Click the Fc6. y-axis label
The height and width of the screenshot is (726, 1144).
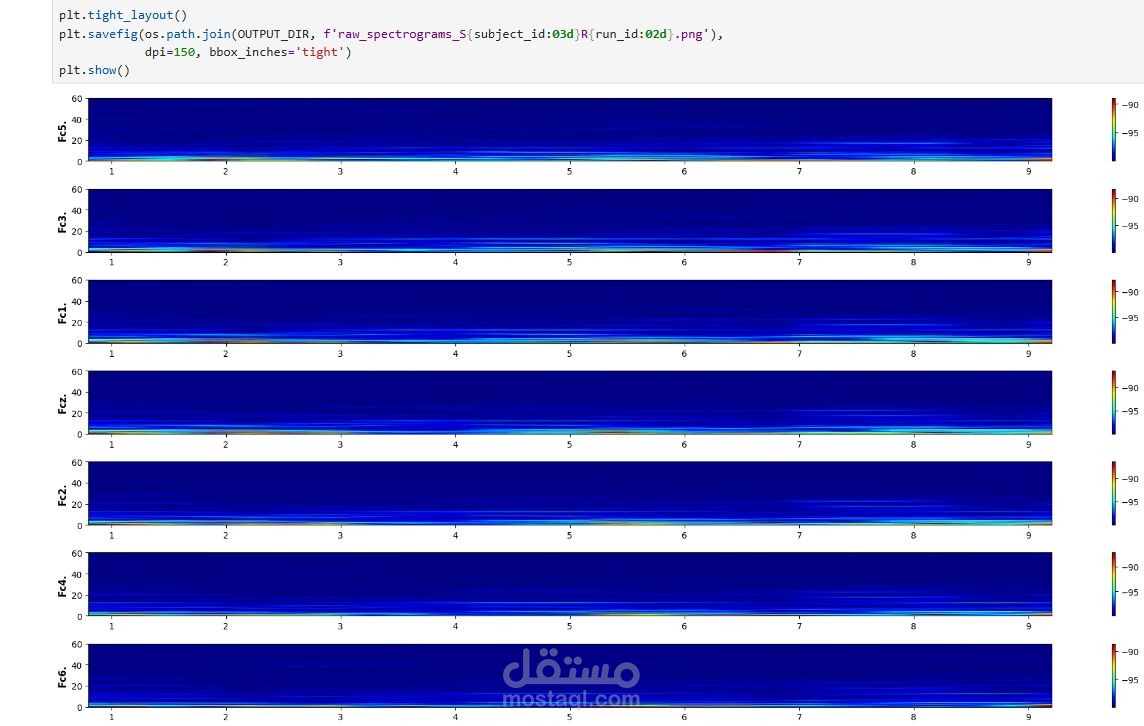coord(63,677)
